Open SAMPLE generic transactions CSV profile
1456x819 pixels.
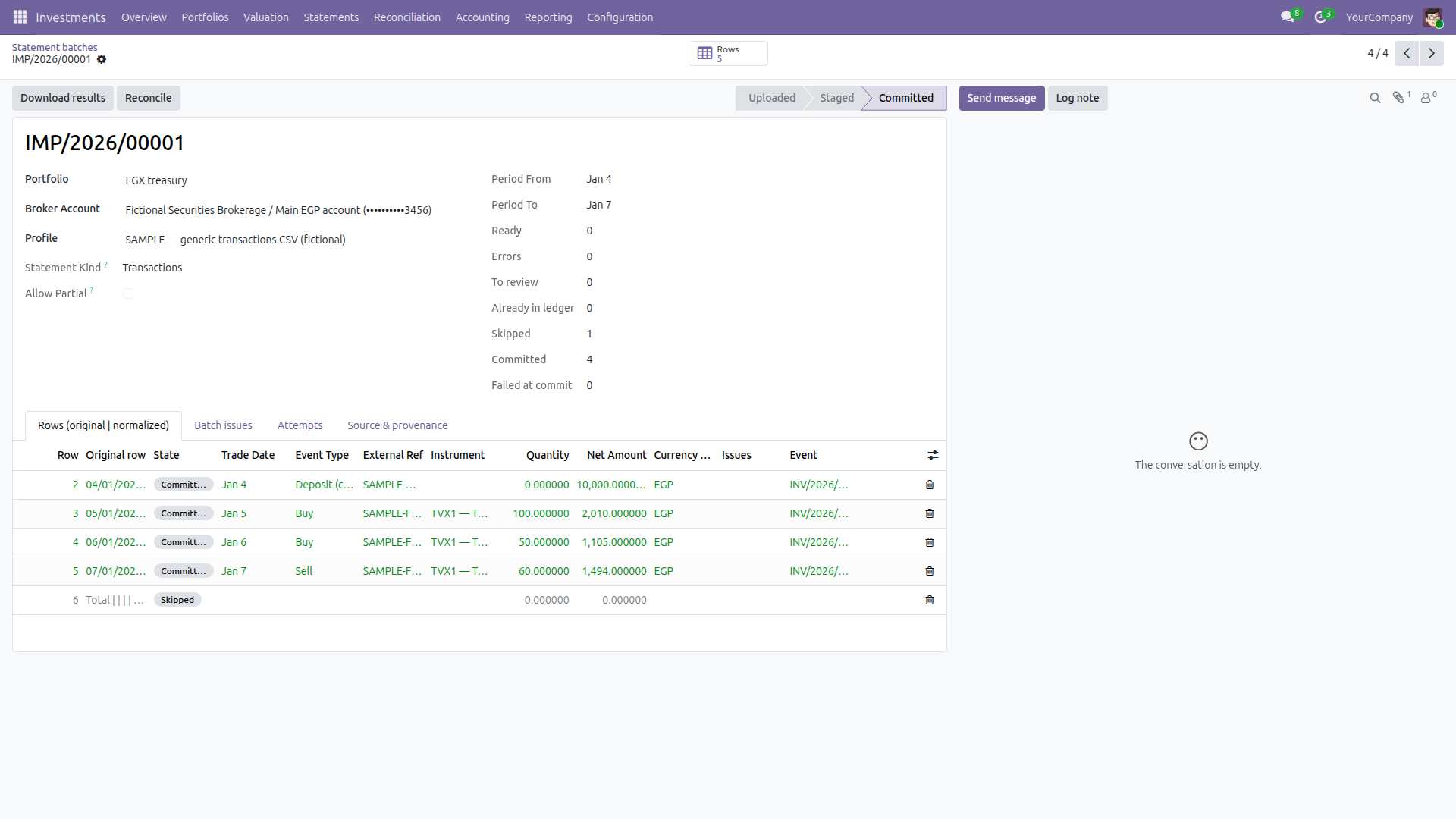coord(235,240)
